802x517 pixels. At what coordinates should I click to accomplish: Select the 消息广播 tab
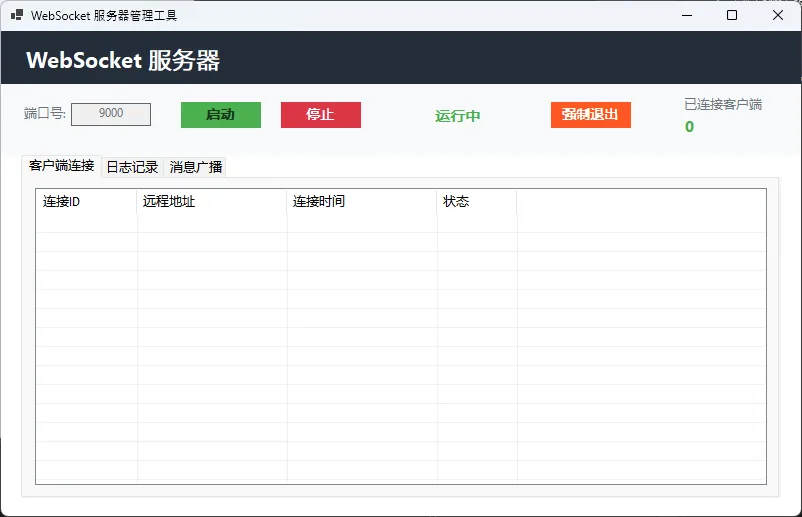tap(196, 167)
